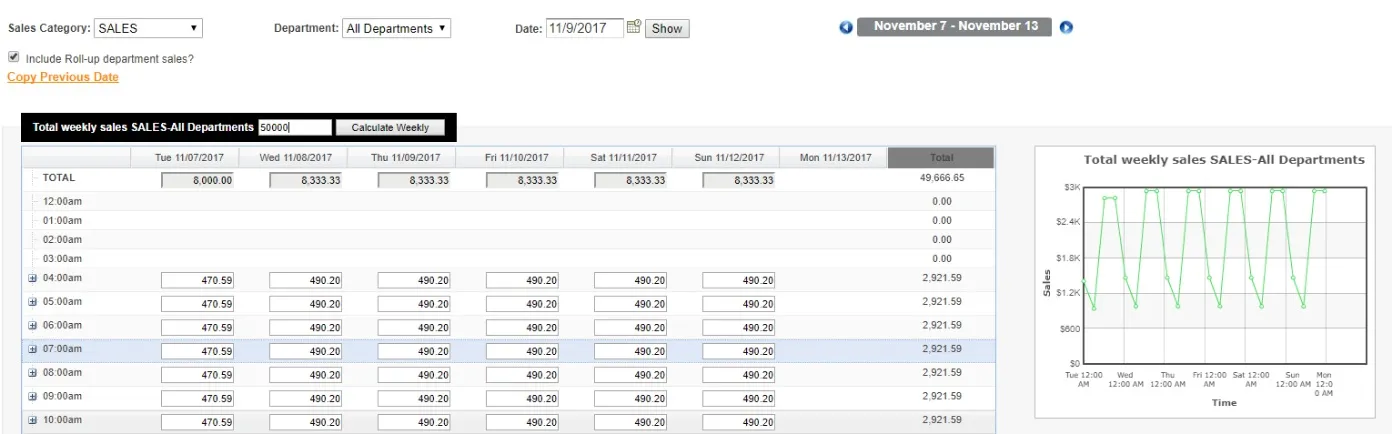1392x434 pixels.
Task: Edit Tuesday 07:00am sales field
Action: pyautogui.click(x=197, y=351)
